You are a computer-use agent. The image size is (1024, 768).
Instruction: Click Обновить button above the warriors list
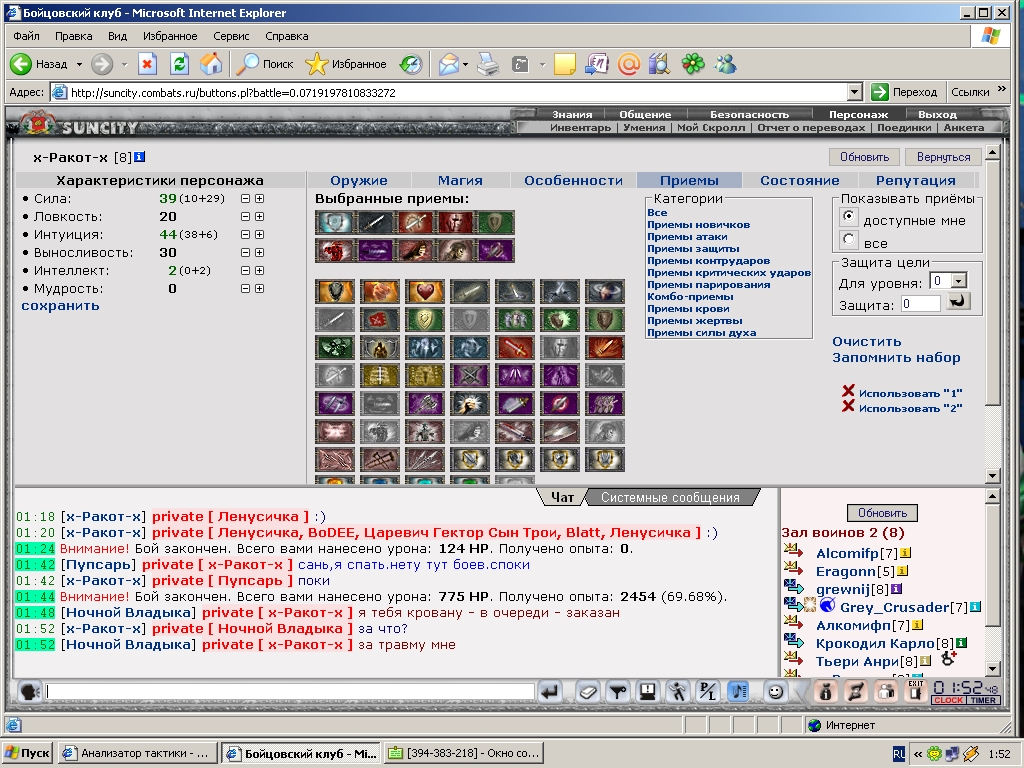[x=882, y=513]
